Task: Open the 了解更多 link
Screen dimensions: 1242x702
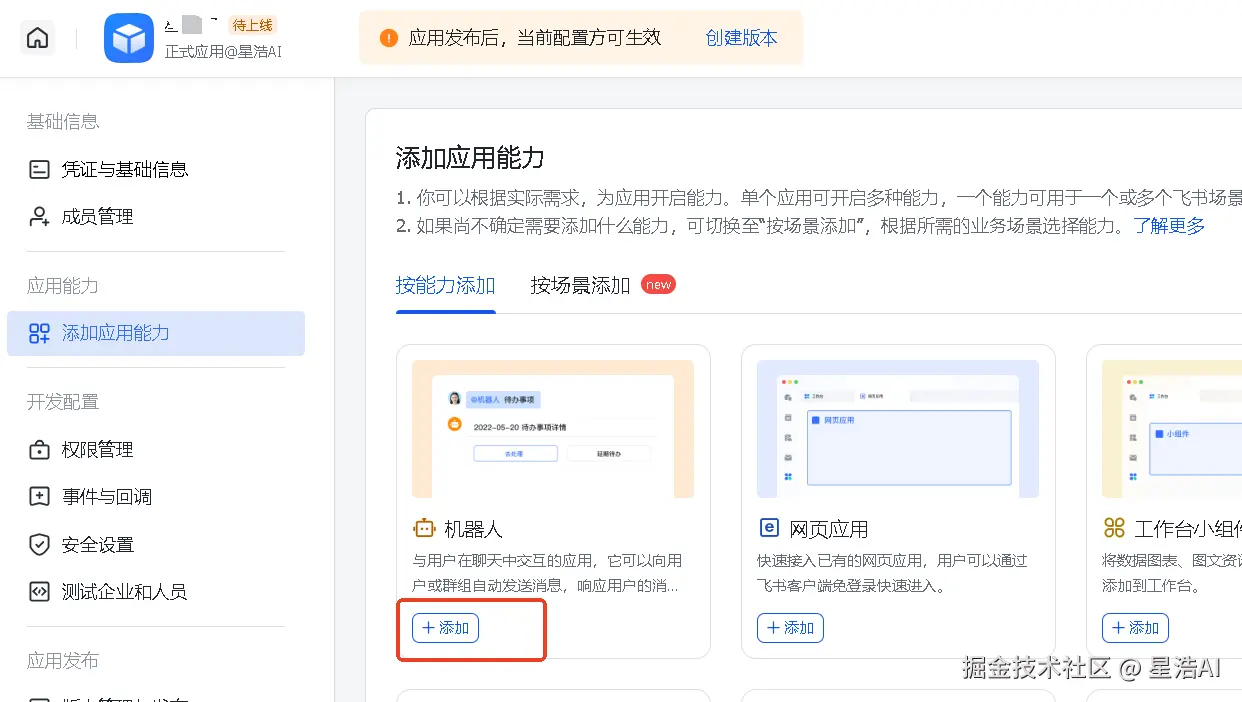Action: click(x=1169, y=225)
